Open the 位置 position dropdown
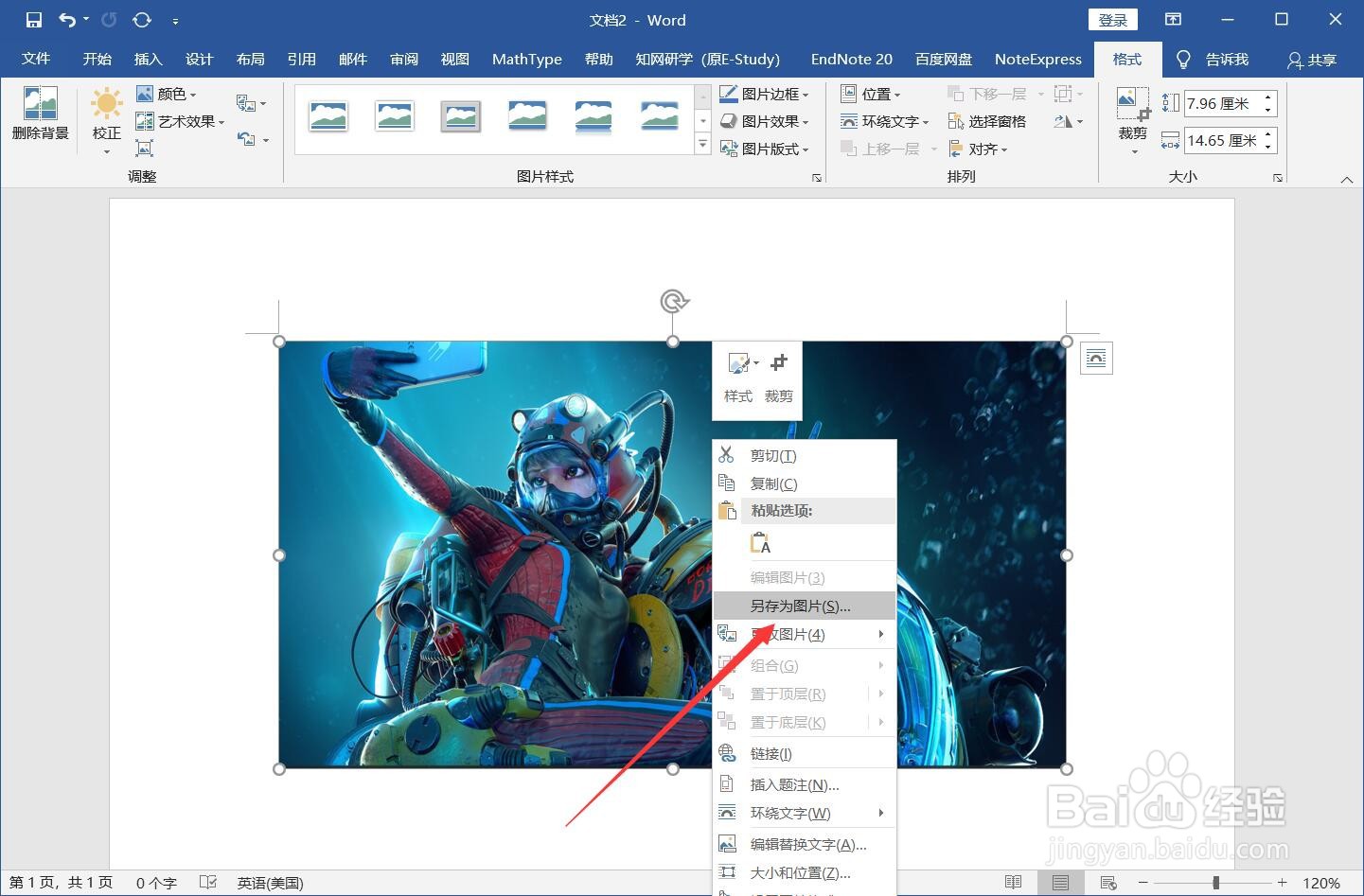The width and height of the screenshot is (1364, 896). tap(871, 94)
